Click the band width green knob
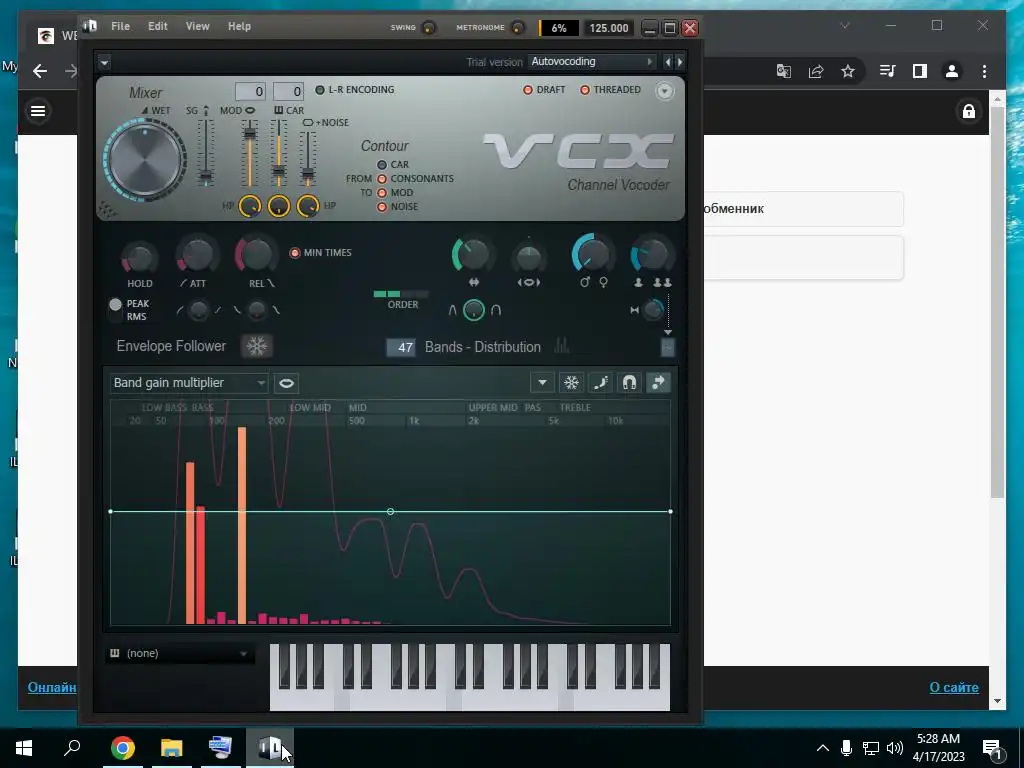The width and height of the screenshot is (1024, 768). [472, 255]
